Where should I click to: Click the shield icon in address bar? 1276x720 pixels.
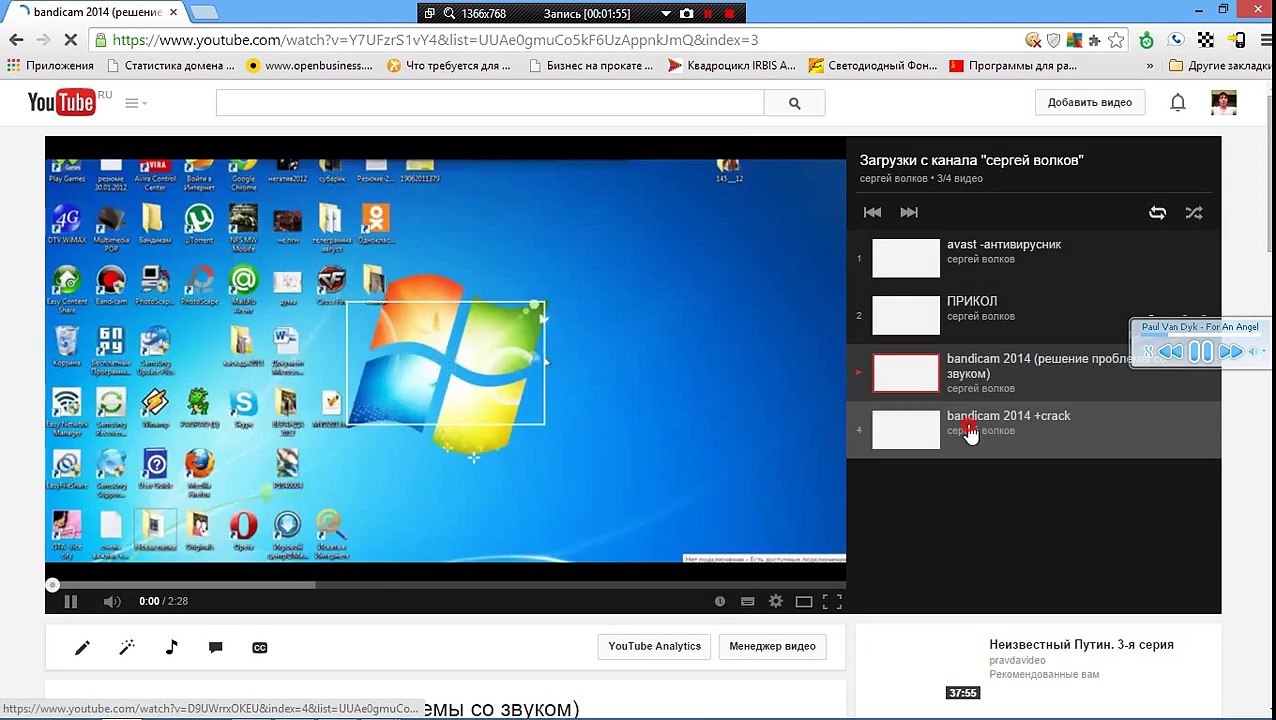click(x=1053, y=40)
